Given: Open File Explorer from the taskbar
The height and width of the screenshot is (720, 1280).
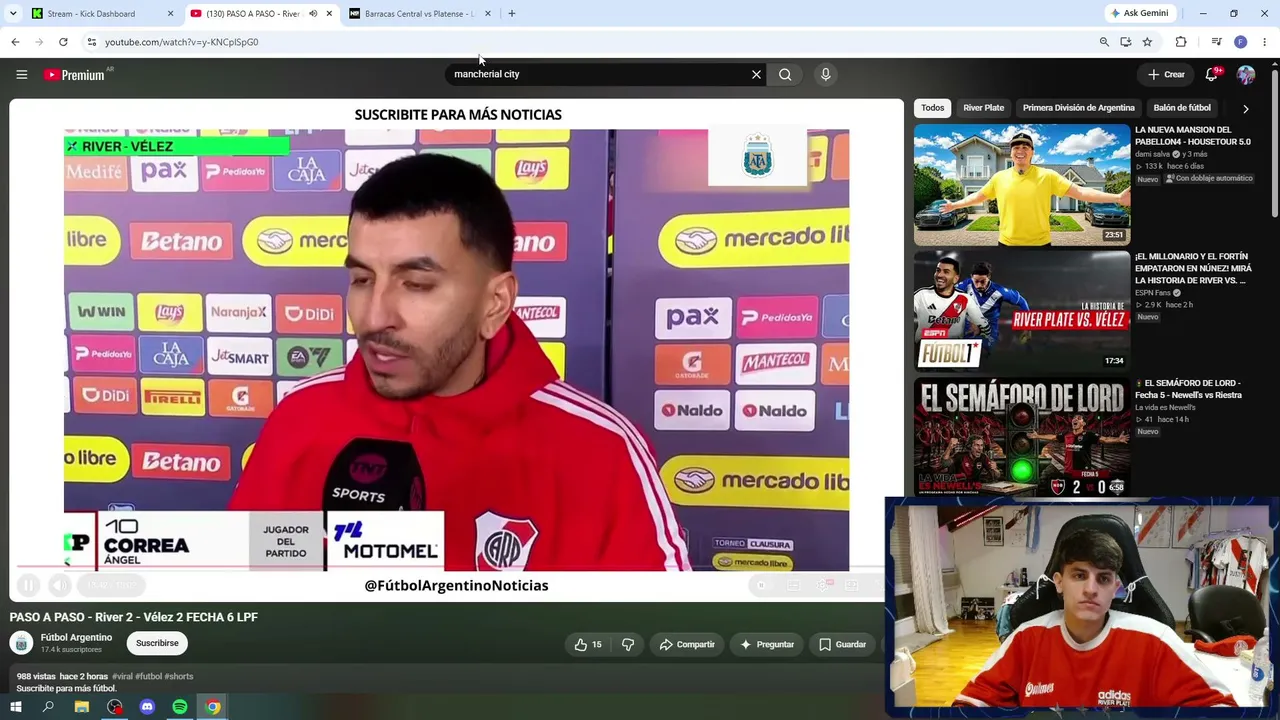Looking at the screenshot, I should click(x=82, y=707).
